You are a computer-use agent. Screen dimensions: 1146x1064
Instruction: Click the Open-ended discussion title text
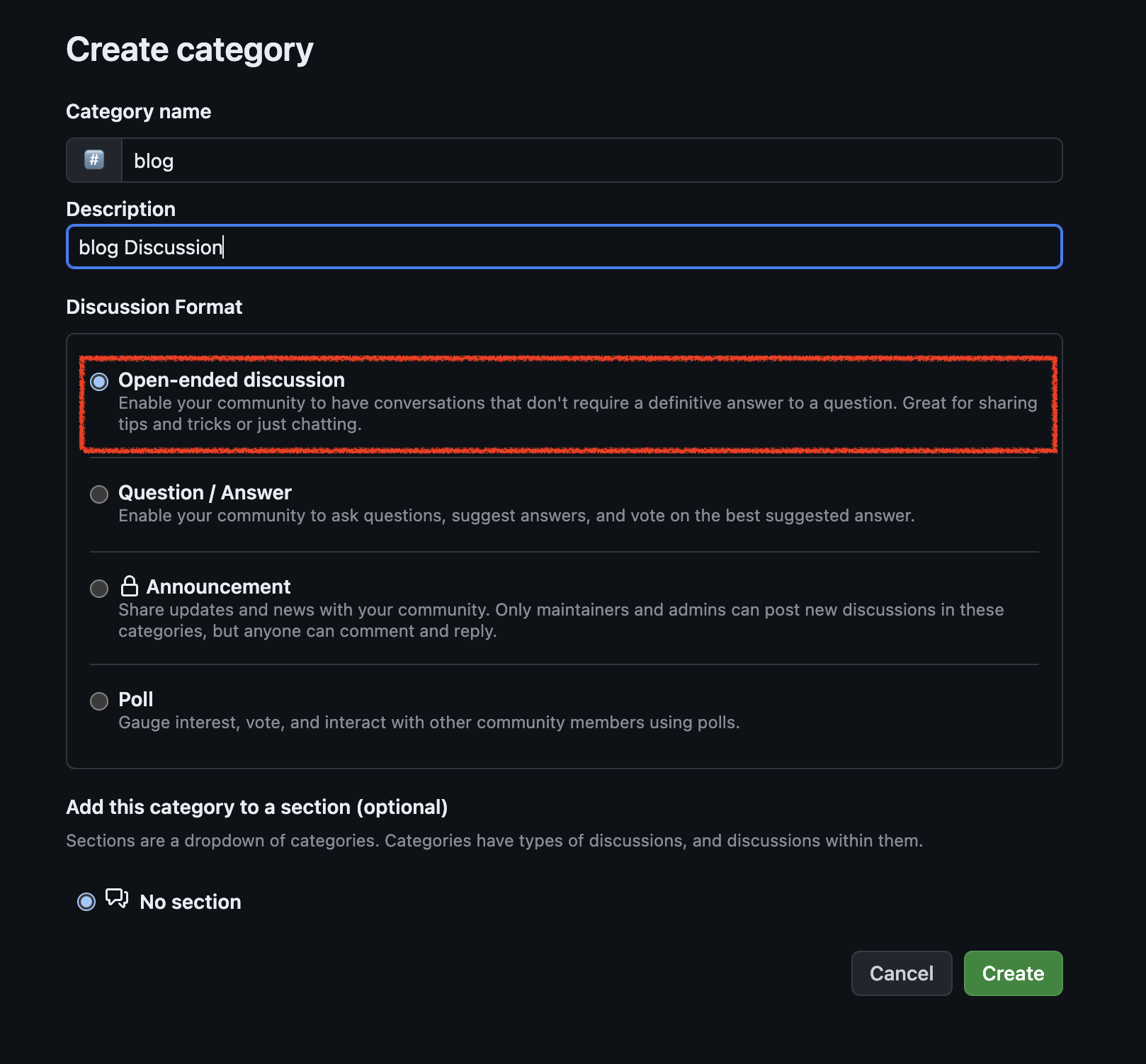click(x=232, y=380)
